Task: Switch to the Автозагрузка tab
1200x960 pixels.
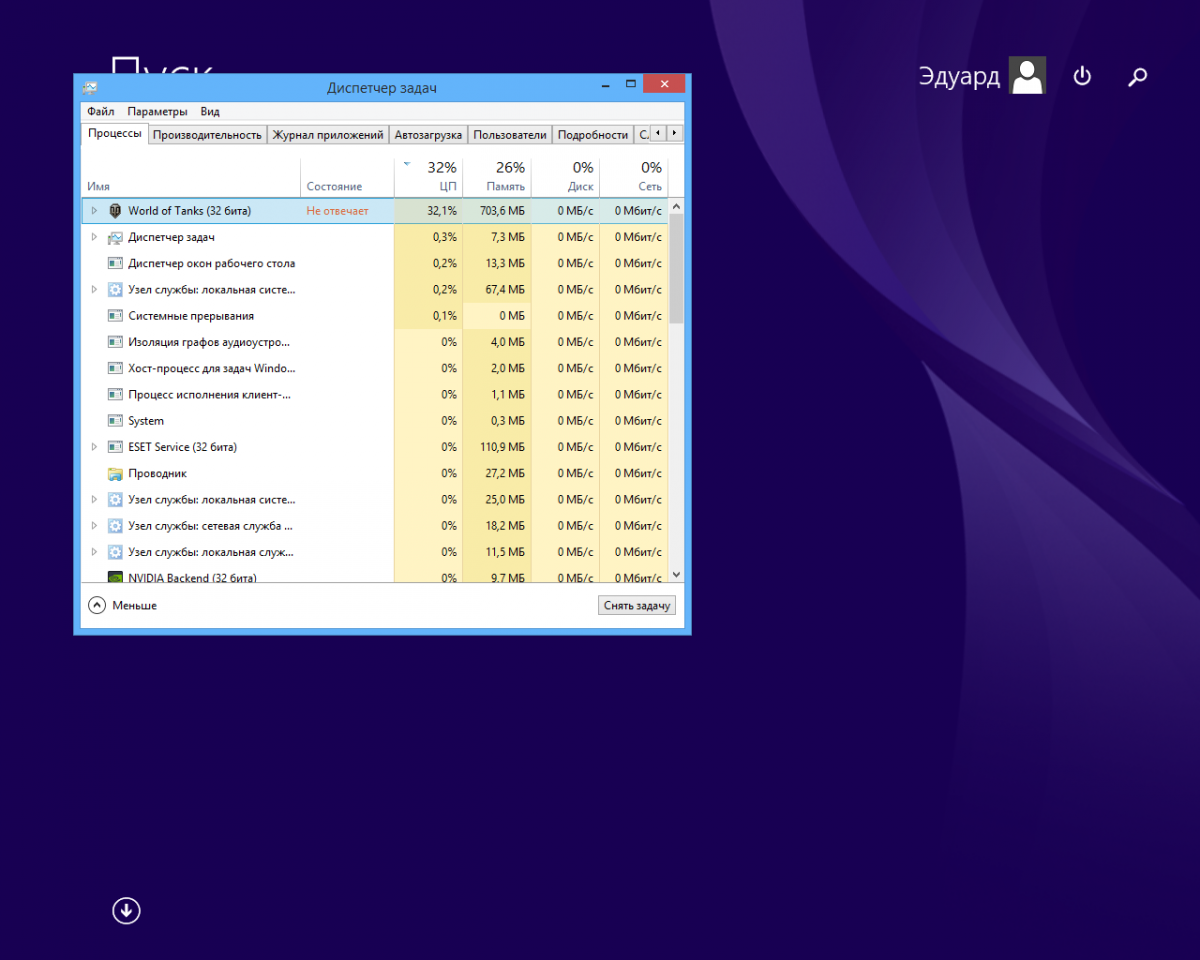Action: [x=428, y=135]
